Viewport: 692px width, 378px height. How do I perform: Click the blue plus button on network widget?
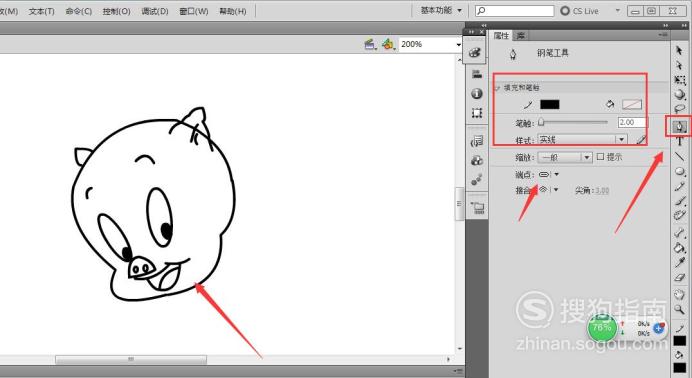tap(658, 328)
